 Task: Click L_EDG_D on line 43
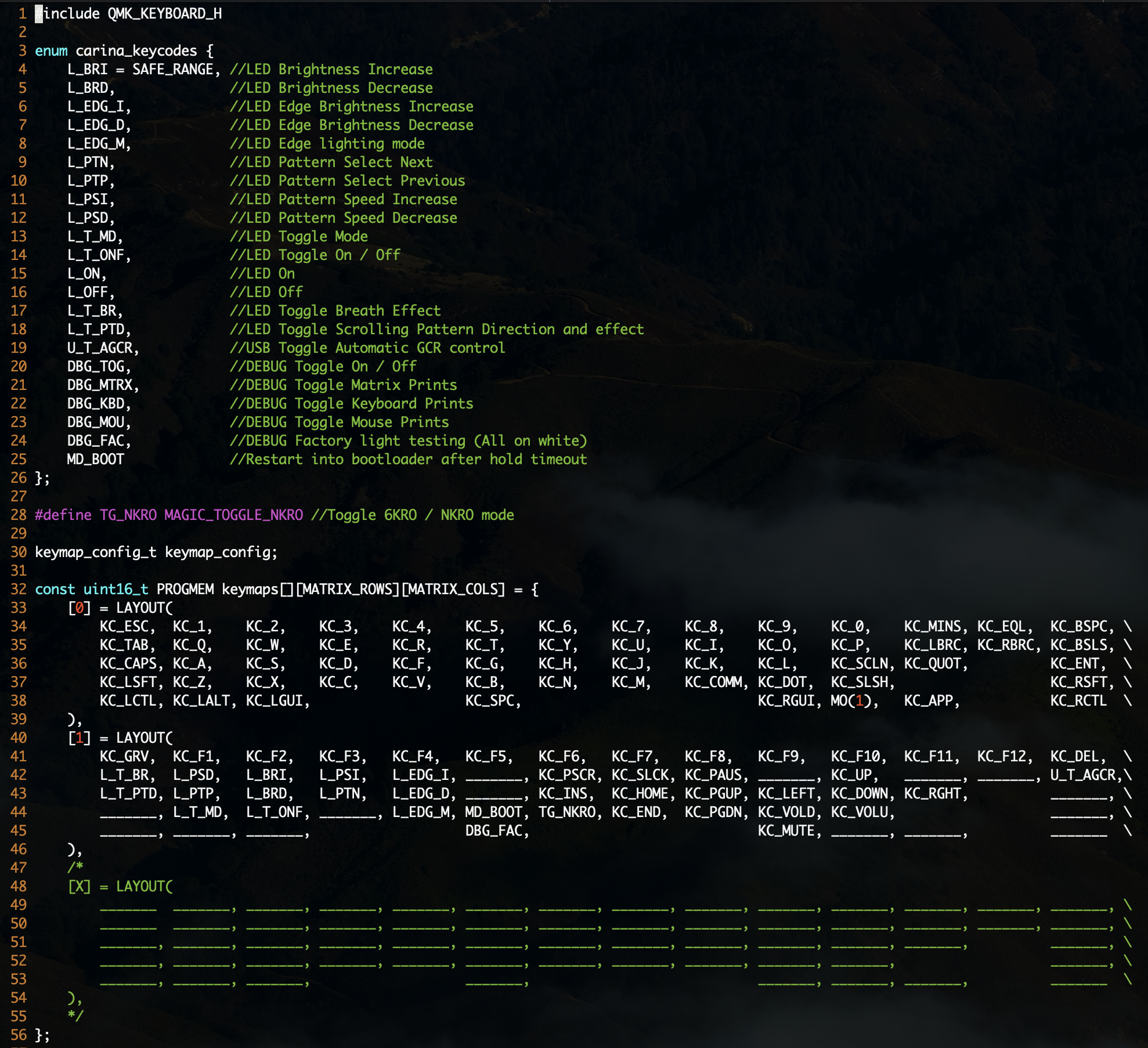point(421,793)
